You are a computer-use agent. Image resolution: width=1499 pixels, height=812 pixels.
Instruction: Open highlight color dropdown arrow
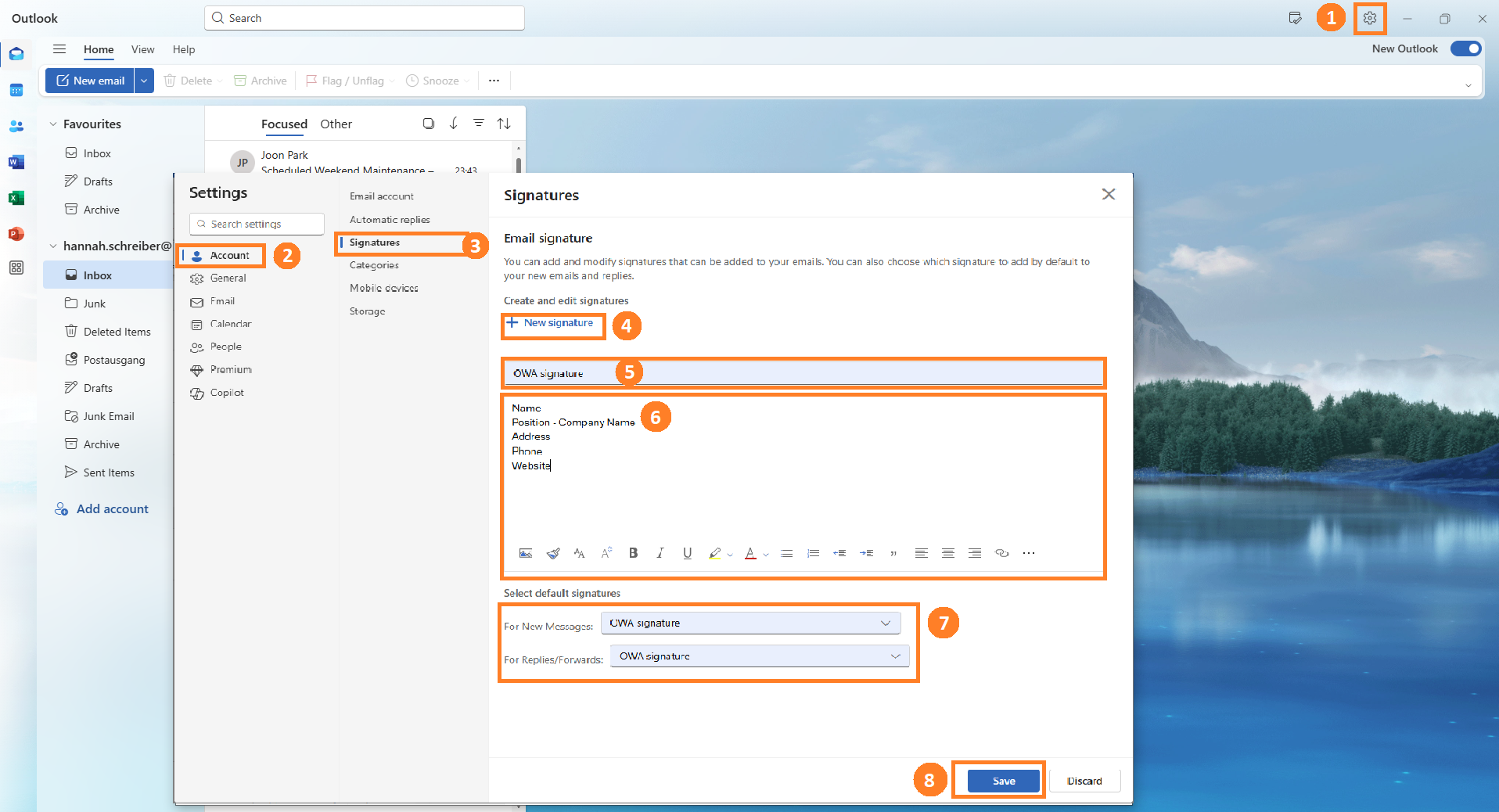730,555
